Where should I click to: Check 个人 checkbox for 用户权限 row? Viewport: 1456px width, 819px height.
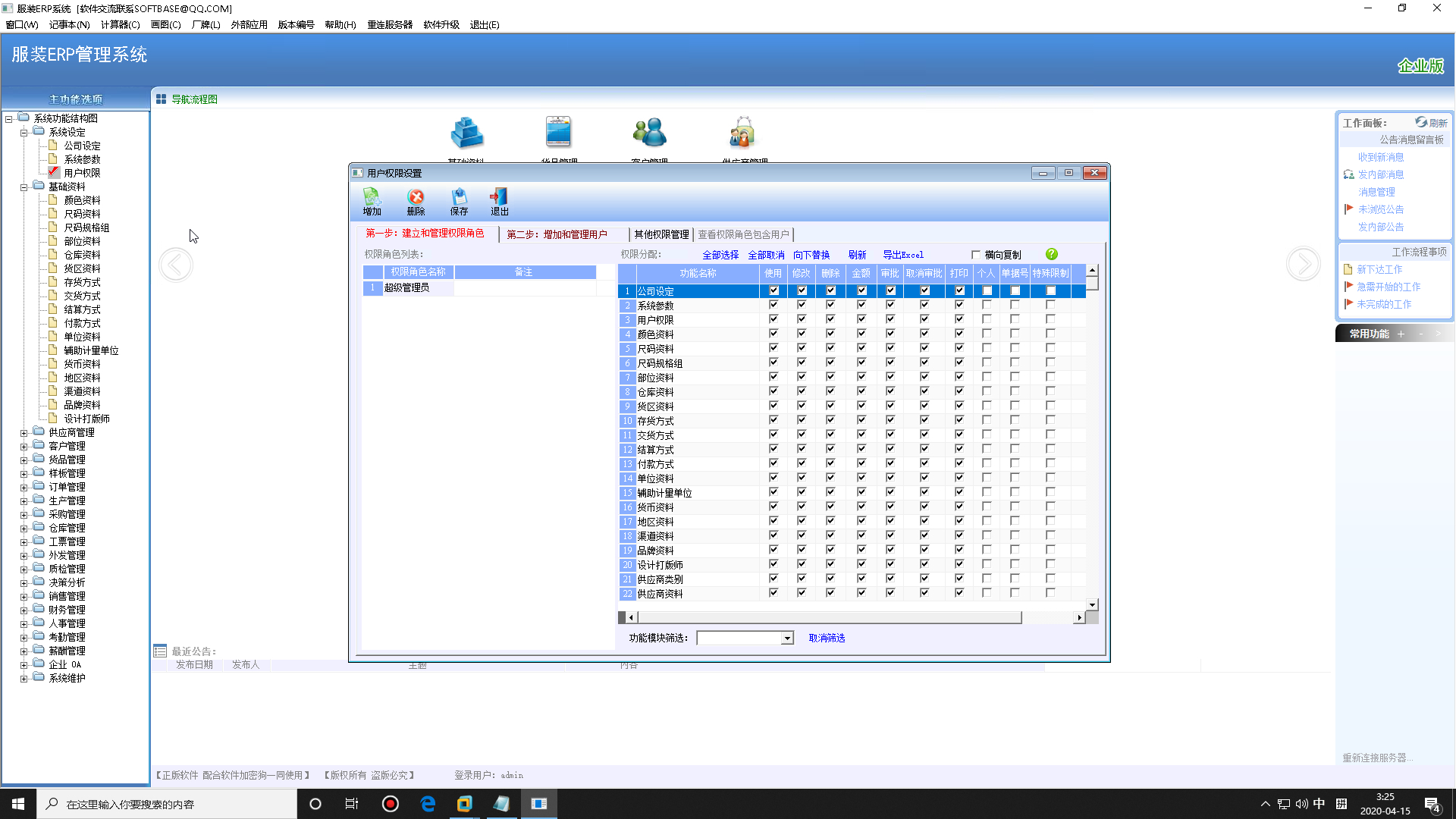click(987, 319)
